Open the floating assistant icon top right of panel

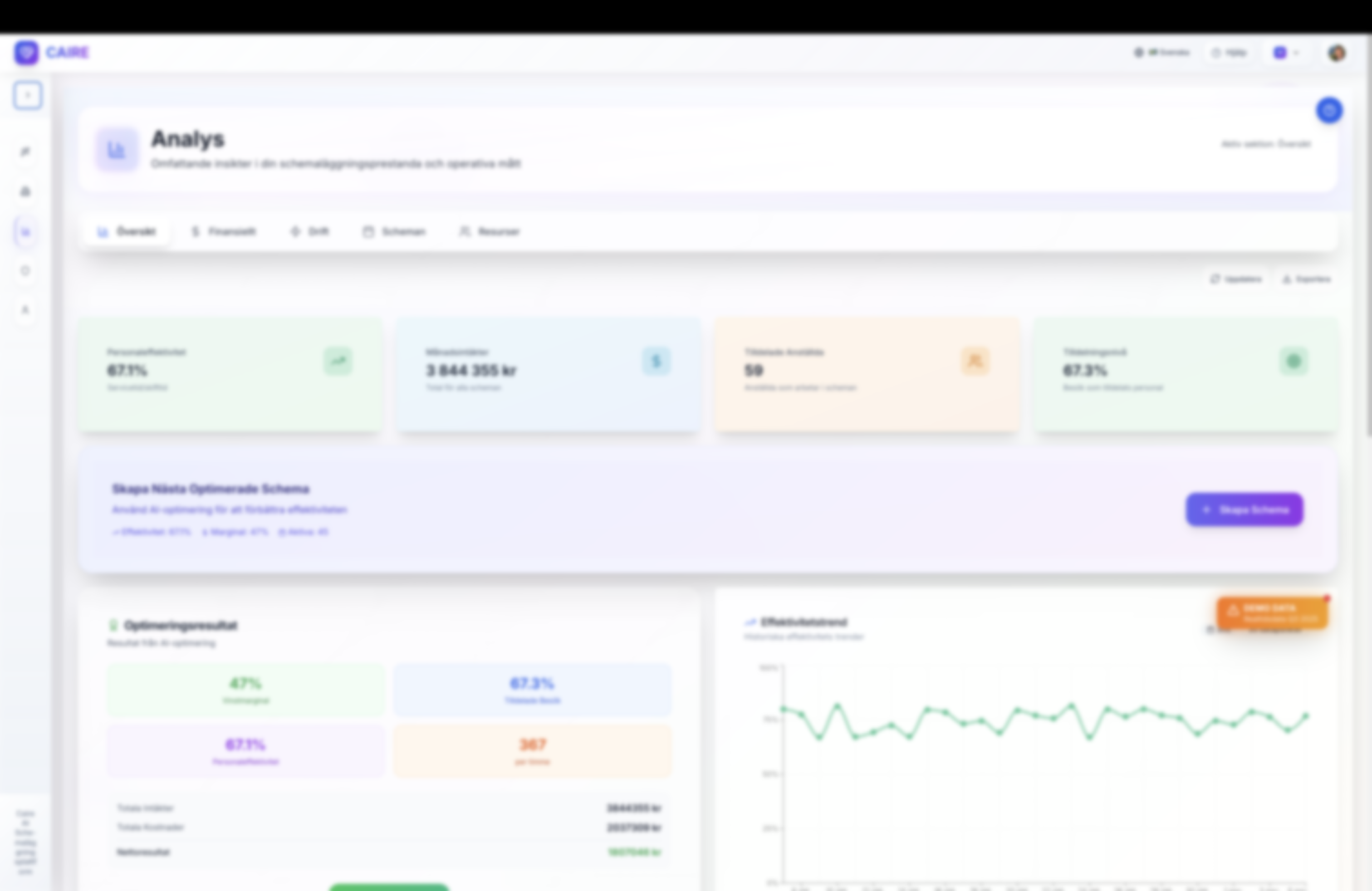point(1329,111)
